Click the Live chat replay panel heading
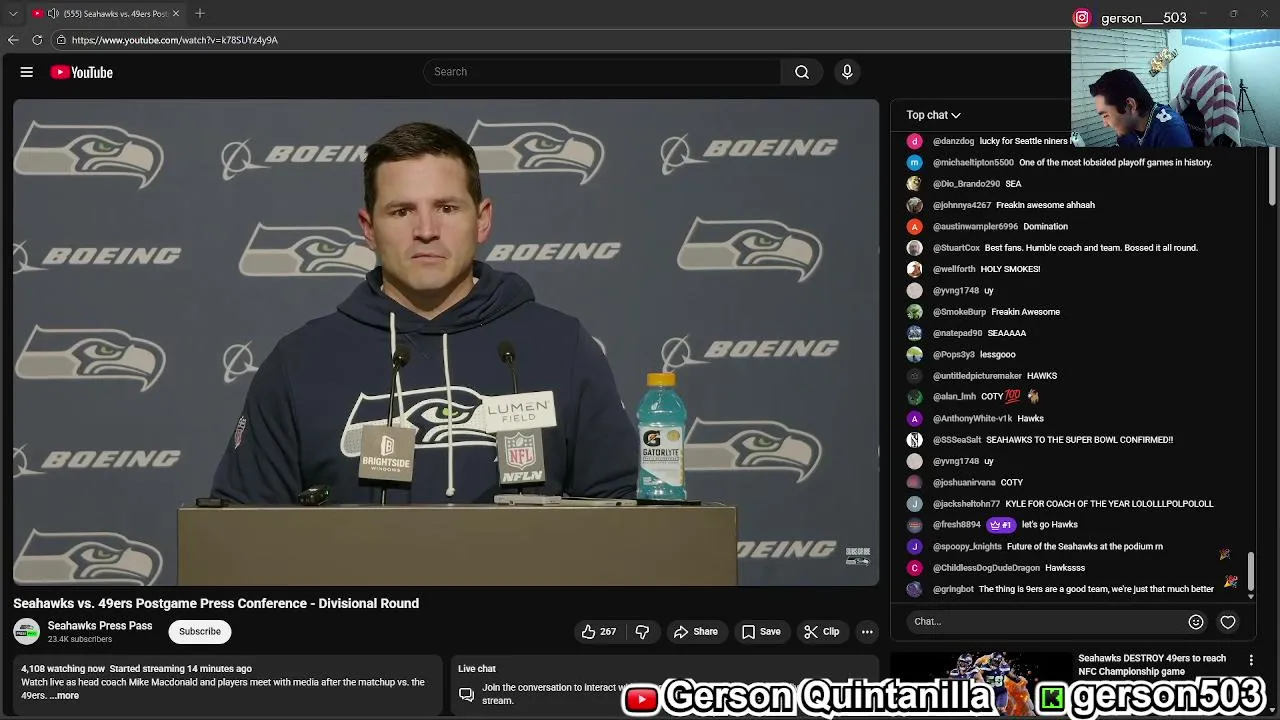Viewport: 1280px width, 720px height. point(477,669)
